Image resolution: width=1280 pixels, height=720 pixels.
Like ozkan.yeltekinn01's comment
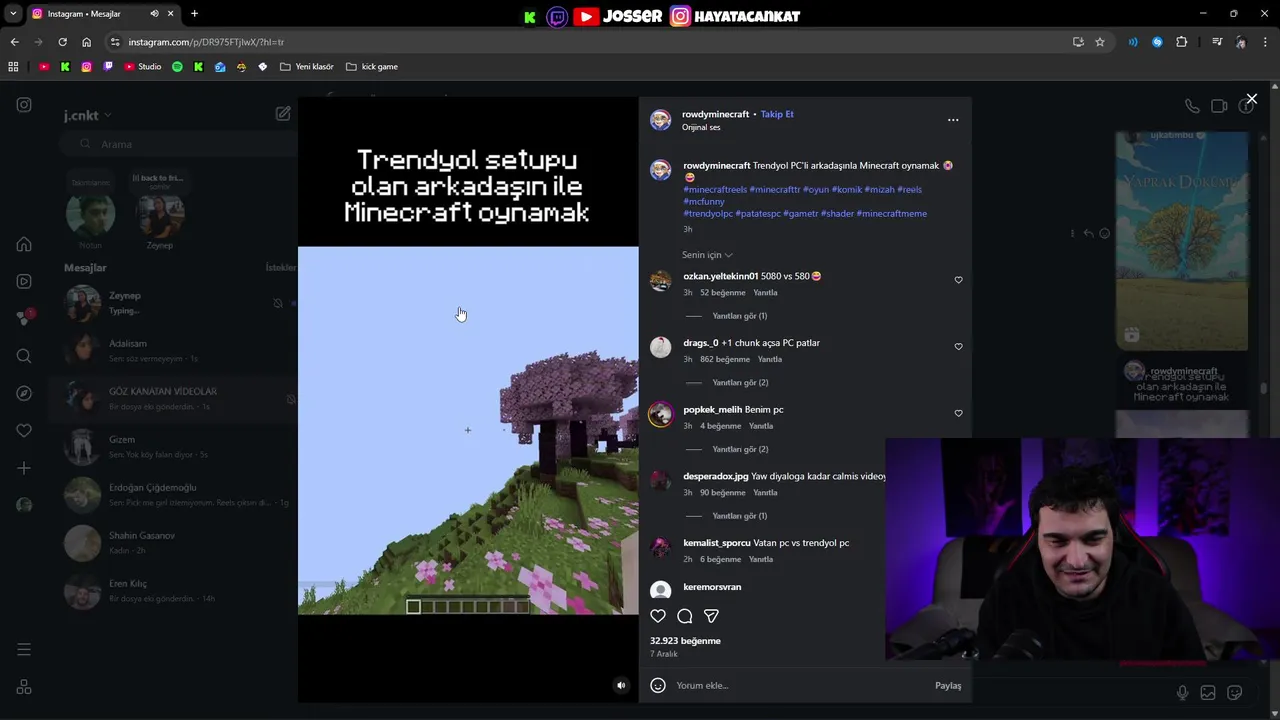click(958, 280)
